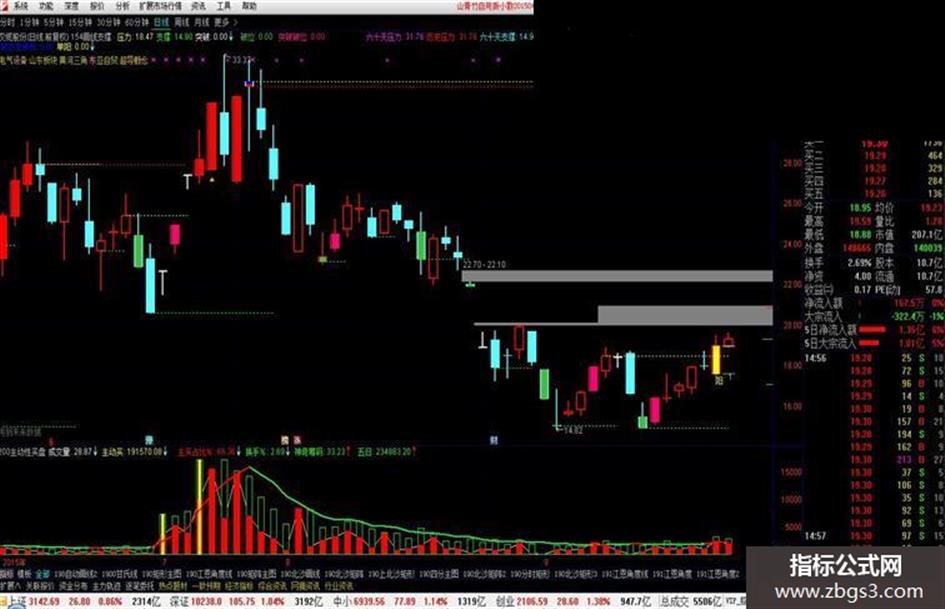
Task: Select the 月线 monthly chart tab
Action: click(202, 22)
